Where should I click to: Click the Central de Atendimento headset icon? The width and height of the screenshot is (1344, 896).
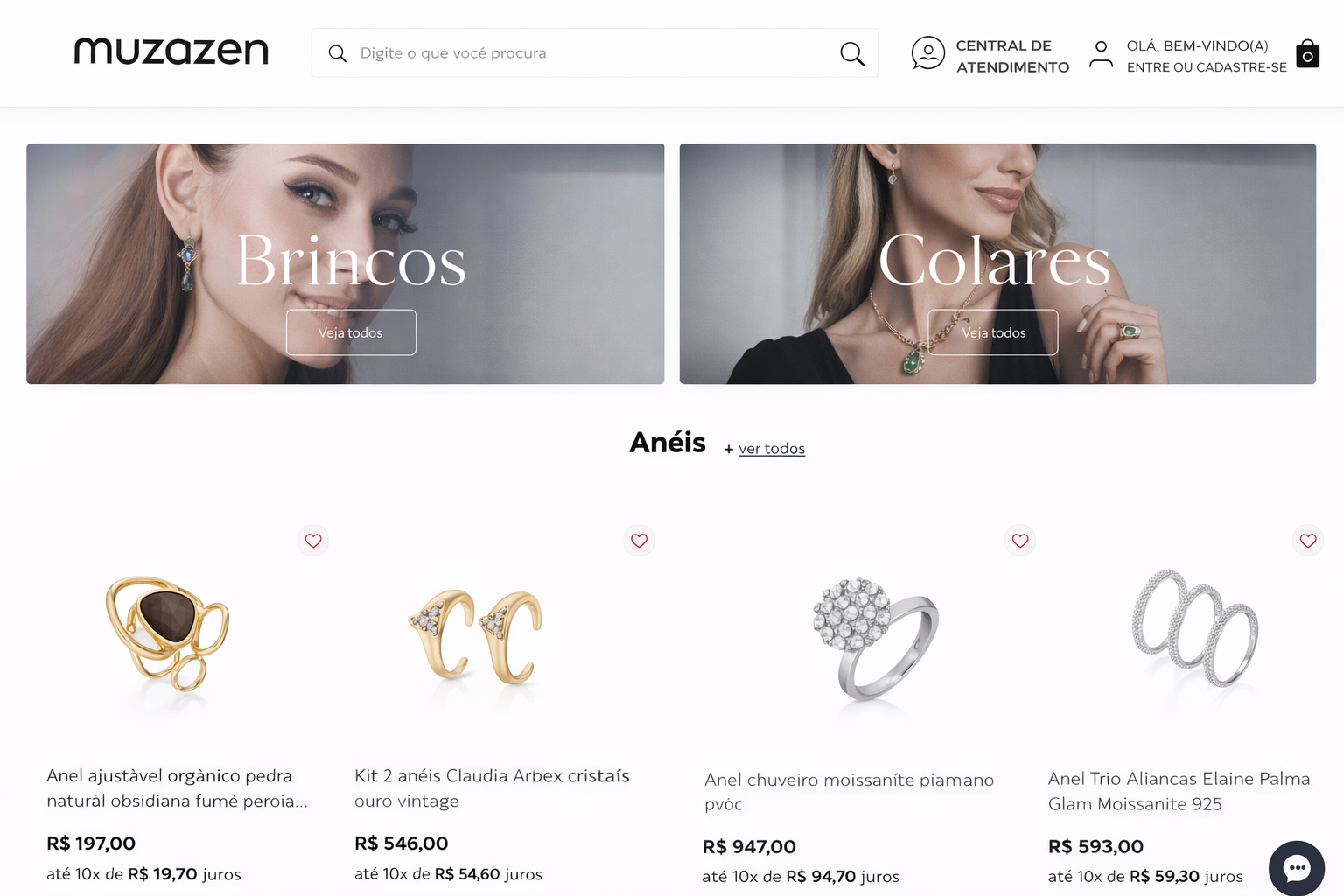click(928, 53)
